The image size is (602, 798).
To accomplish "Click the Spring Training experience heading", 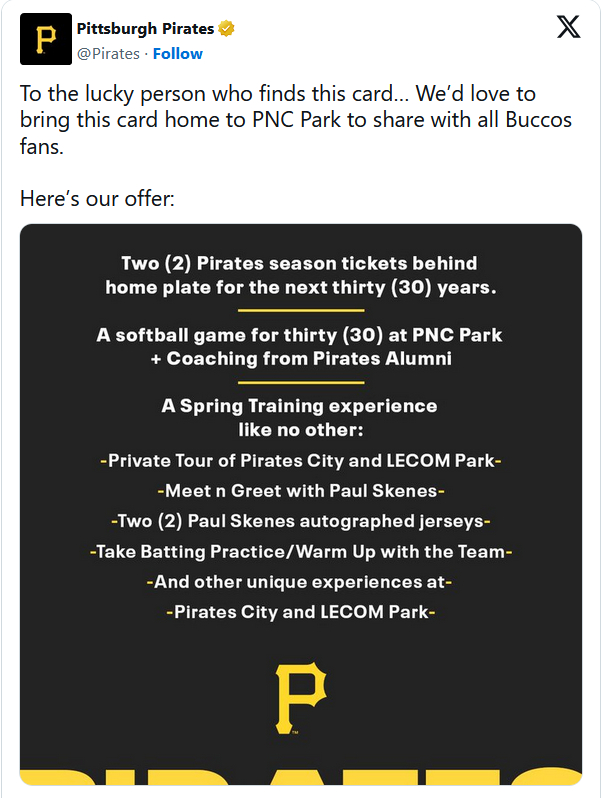I will pyautogui.click(x=300, y=418).
